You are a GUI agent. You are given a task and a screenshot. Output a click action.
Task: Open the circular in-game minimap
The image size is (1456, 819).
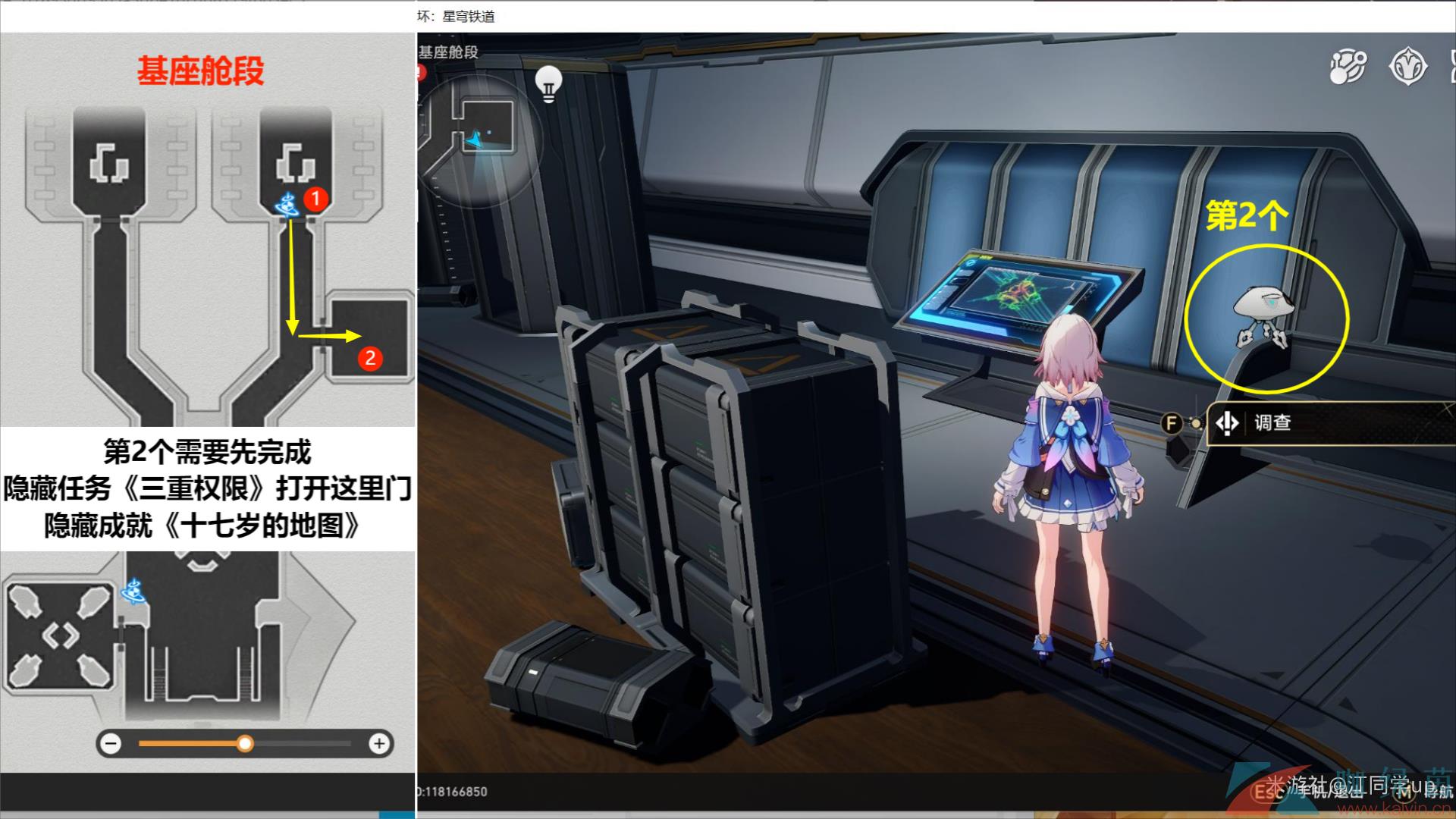click(x=479, y=140)
